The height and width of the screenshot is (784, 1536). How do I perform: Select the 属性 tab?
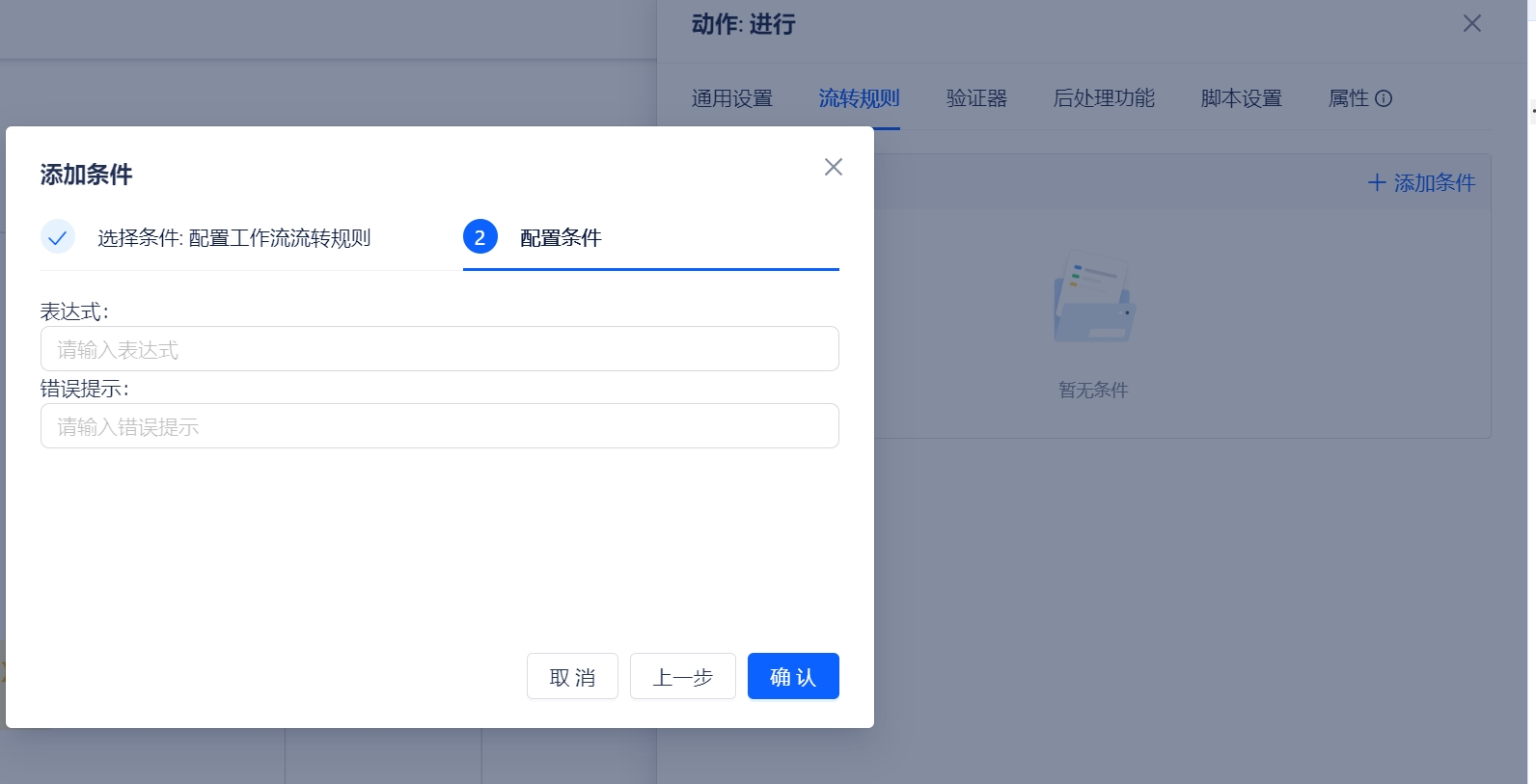click(1348, 98)
